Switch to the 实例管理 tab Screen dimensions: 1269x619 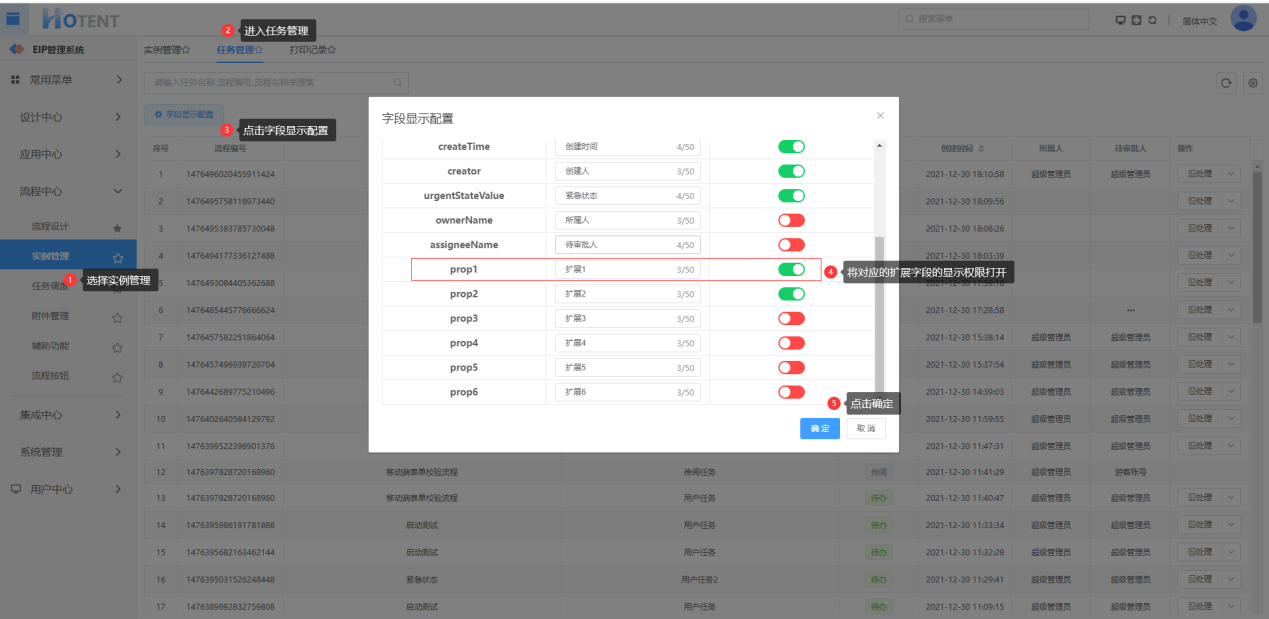tap(166, 49)
